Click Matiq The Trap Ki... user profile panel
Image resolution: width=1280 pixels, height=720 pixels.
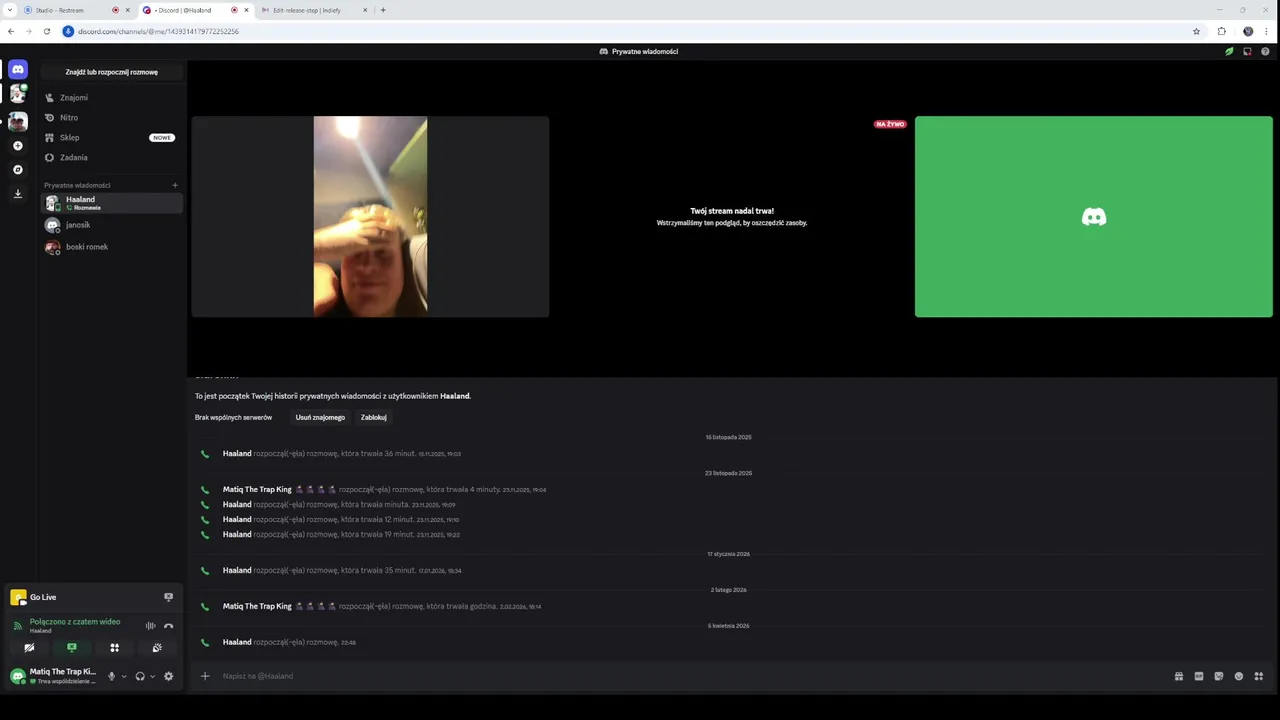pyautogui.click(x=55, y=676)
